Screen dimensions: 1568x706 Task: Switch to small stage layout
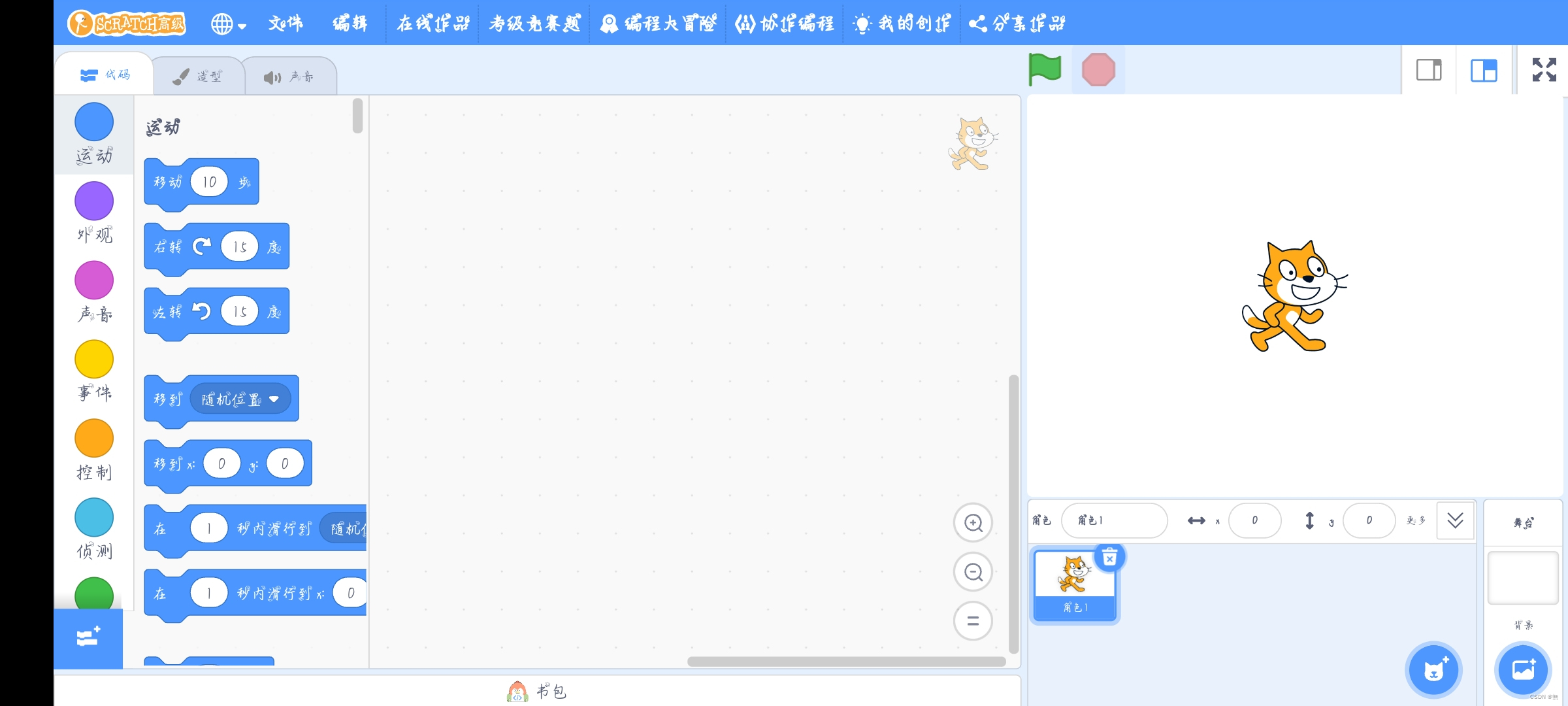pos(1429,70)
